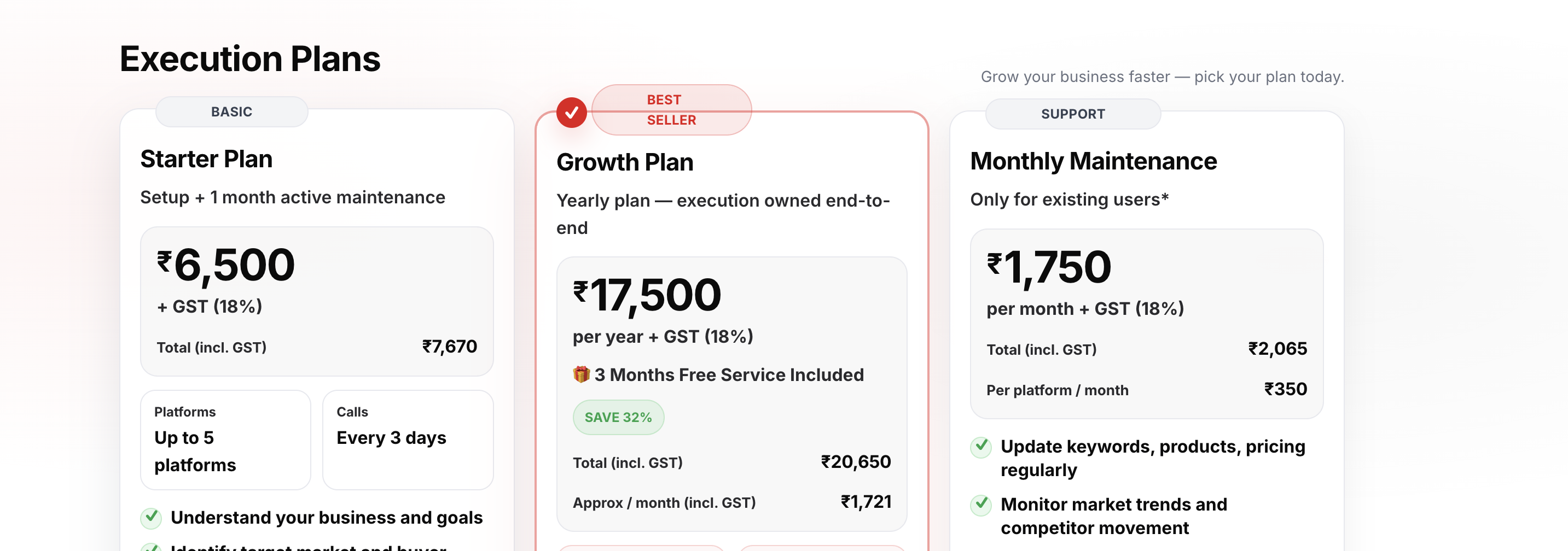This screenshot has width=1568, height=551.
Task: Click the Calls Every 3 days box
Action: 407,439
